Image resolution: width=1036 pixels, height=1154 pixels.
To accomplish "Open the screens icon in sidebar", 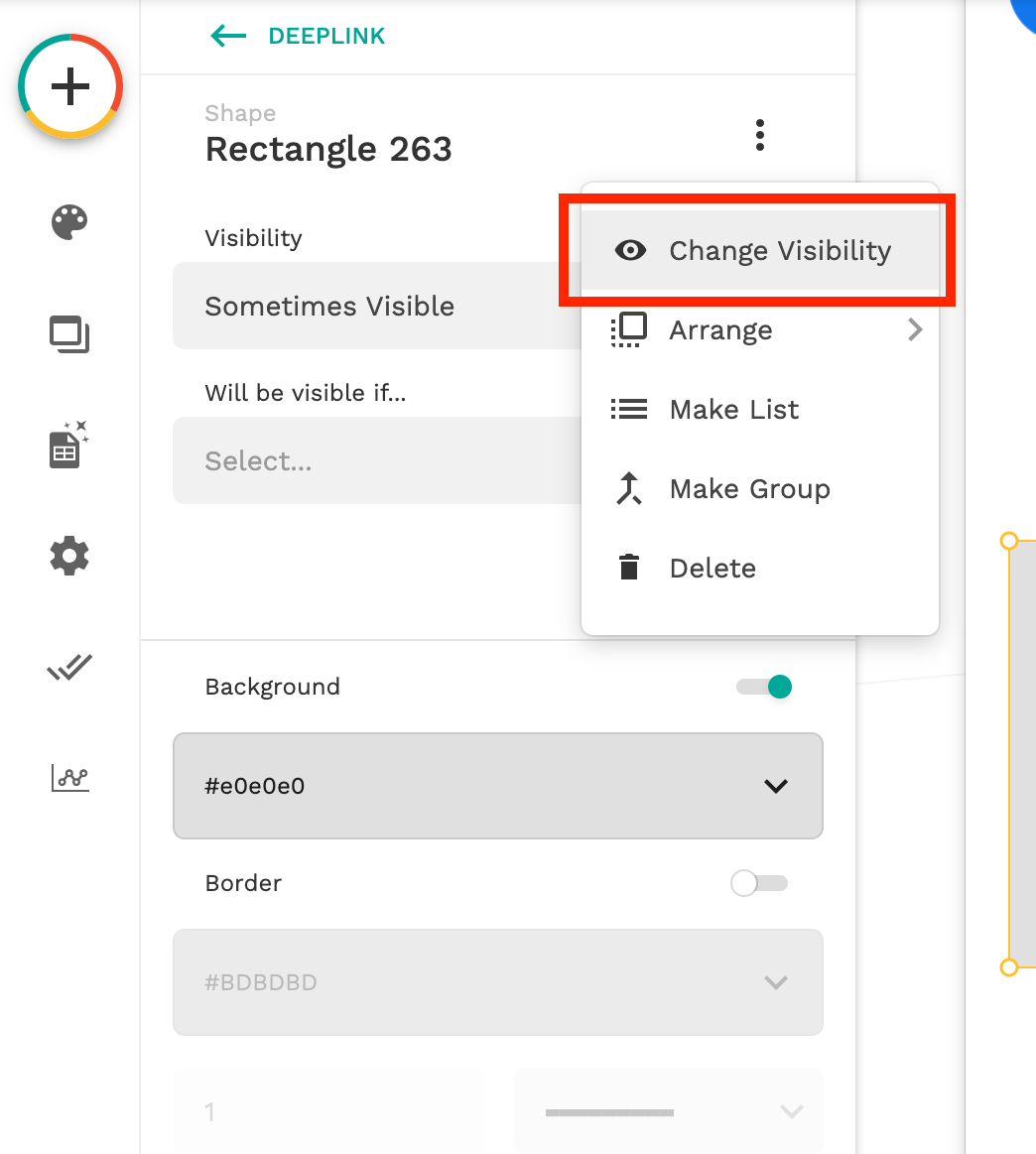I will pyautogui.click(x=69, y=334).
